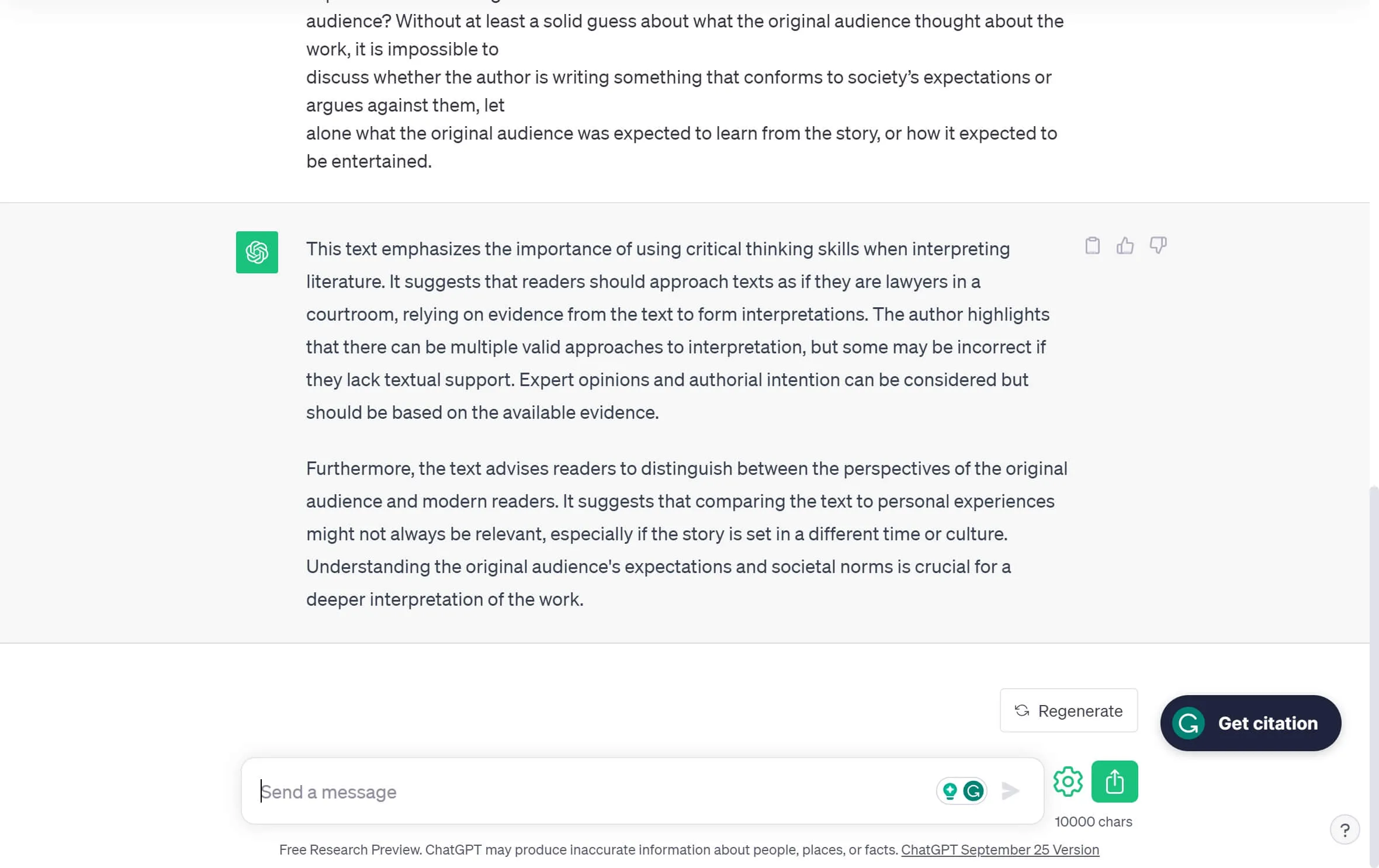Open the help question mark bubble
This screenshot has width=1379, height=868.
[x=1345, y=829]
